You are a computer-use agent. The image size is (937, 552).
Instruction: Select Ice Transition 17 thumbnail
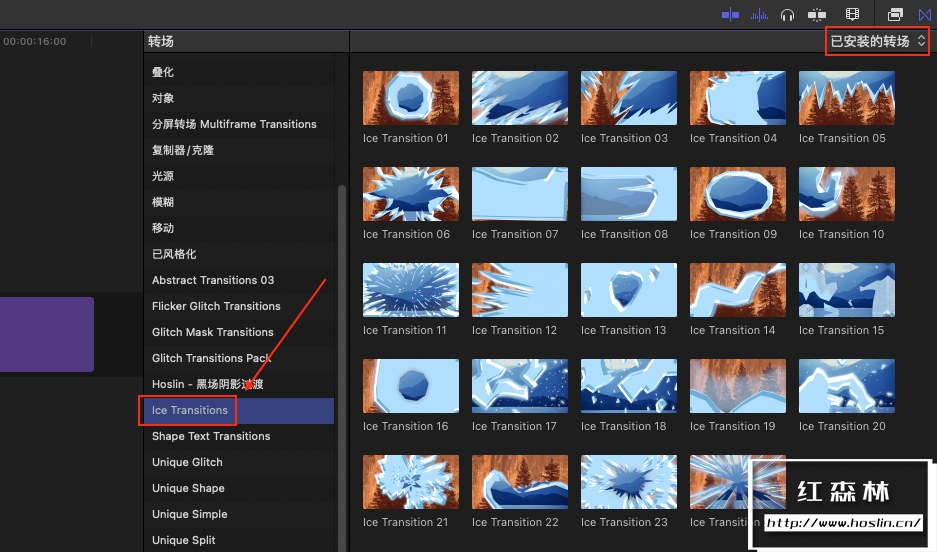click(519, 386)
